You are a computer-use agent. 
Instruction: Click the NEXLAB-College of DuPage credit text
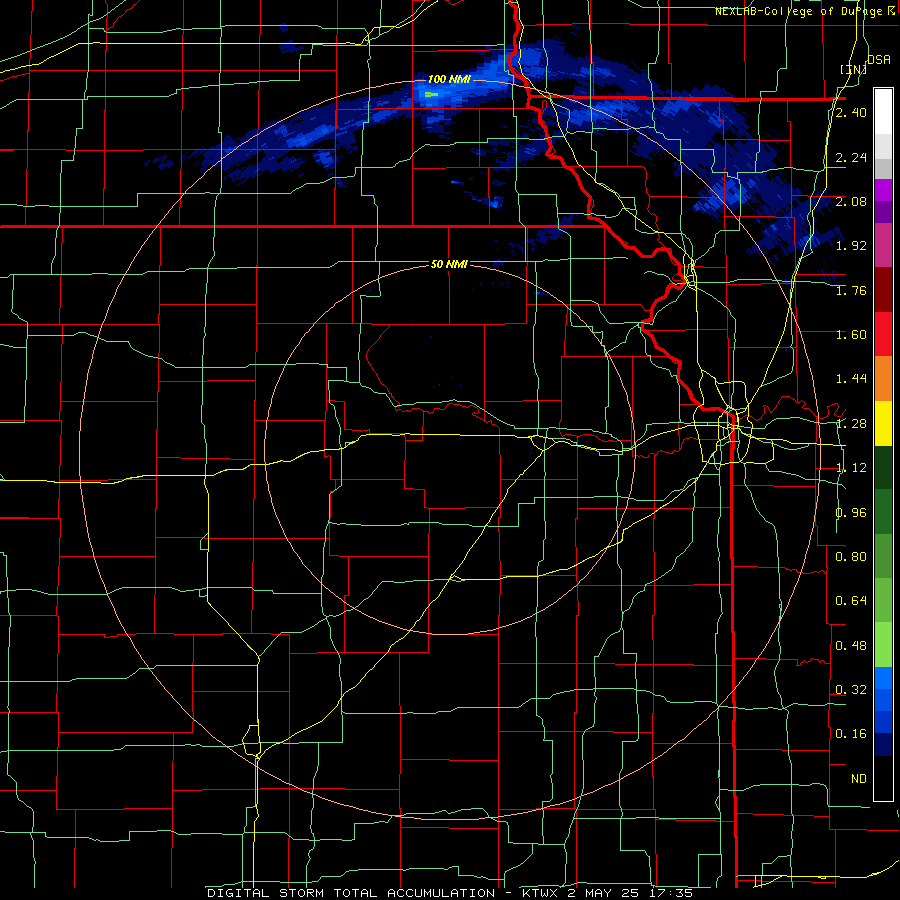pos(801,11)
